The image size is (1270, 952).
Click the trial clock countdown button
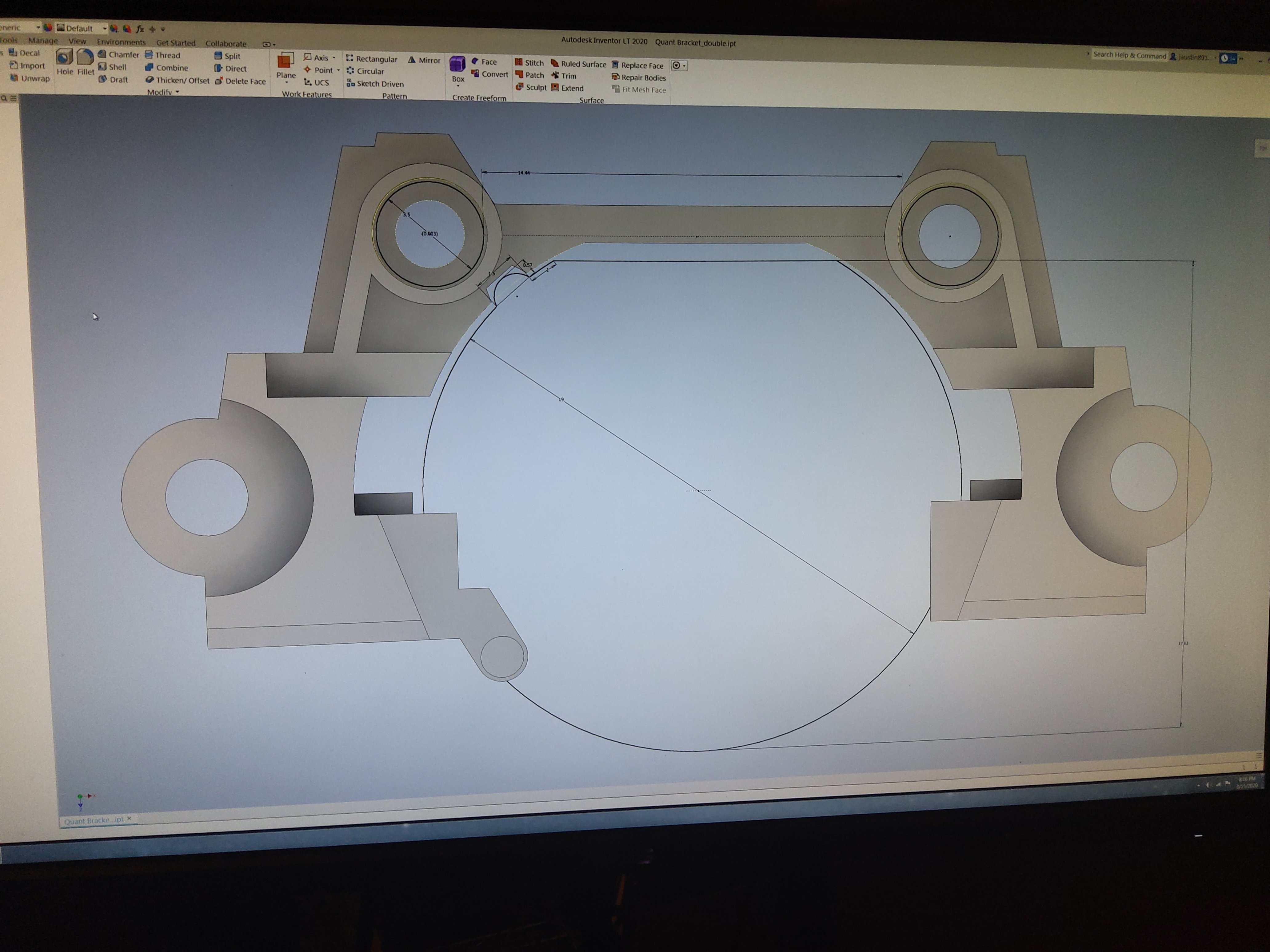coord(1228,58)
